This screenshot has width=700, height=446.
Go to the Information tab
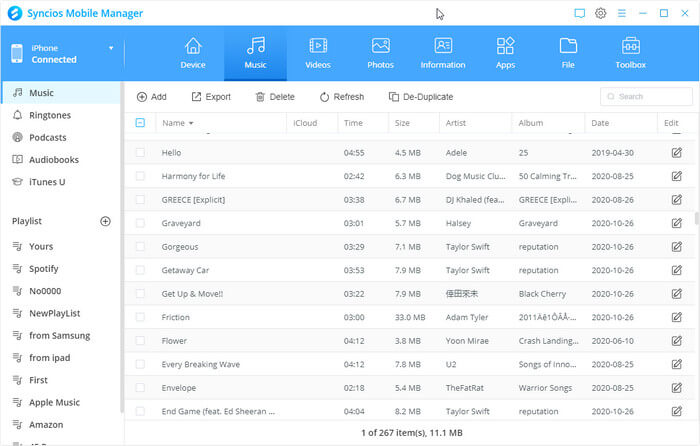(443, 54)
